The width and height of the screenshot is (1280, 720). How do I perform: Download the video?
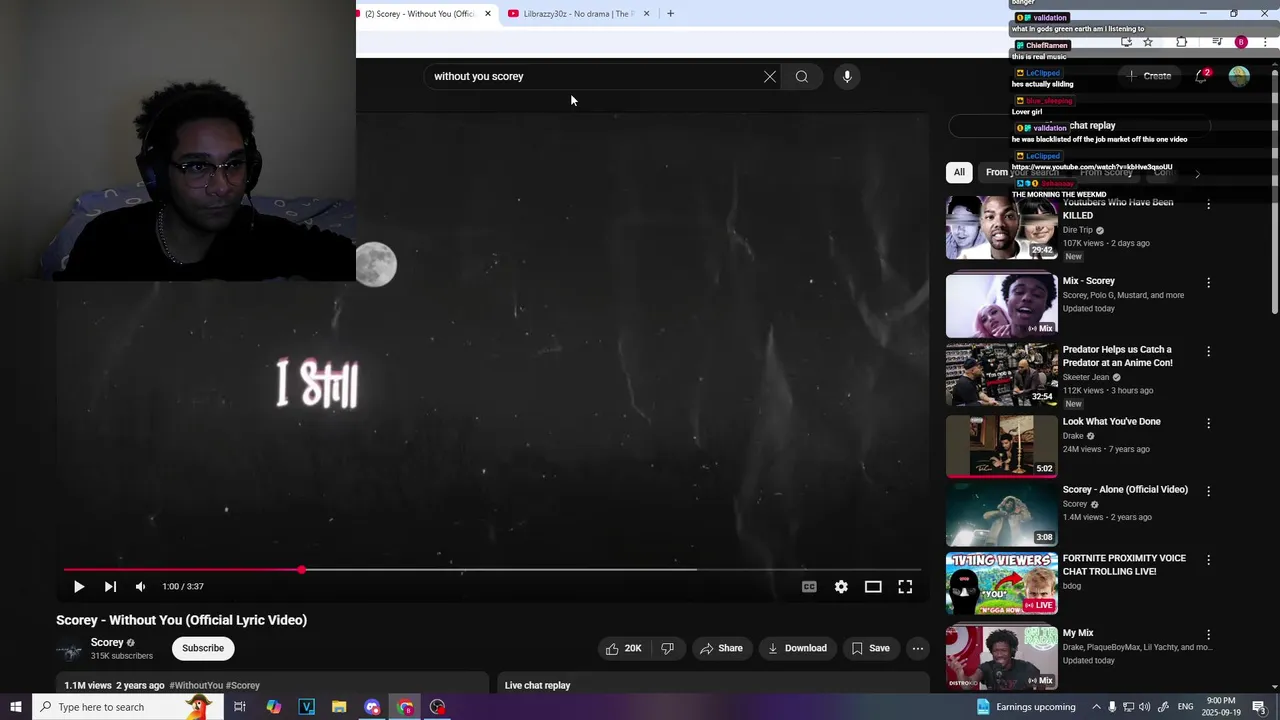pyautogui.click(x=797, y=648)
